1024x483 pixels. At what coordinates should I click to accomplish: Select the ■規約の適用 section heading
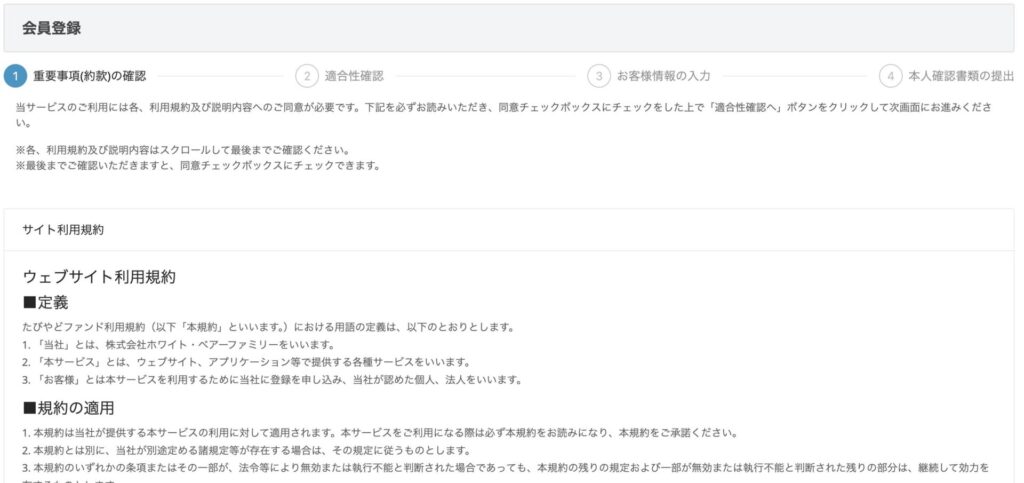click(x=68, y=407)
